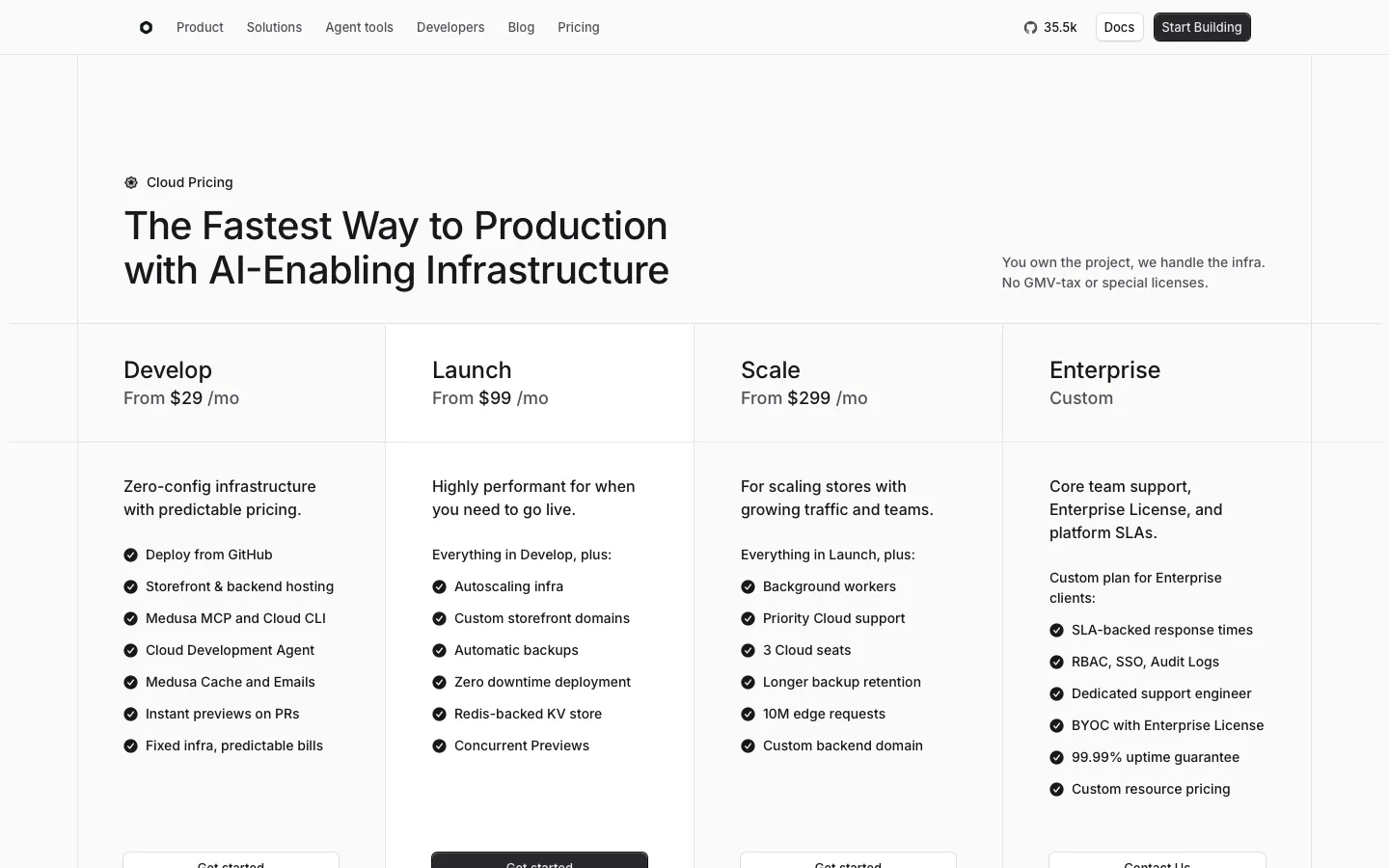Click checkmark icon beside RBAC, SSO, Audit Logs
Image resolution: width=1389 pixels, height=868 pixels.
pyautogui.click(x=1056, y=662)
